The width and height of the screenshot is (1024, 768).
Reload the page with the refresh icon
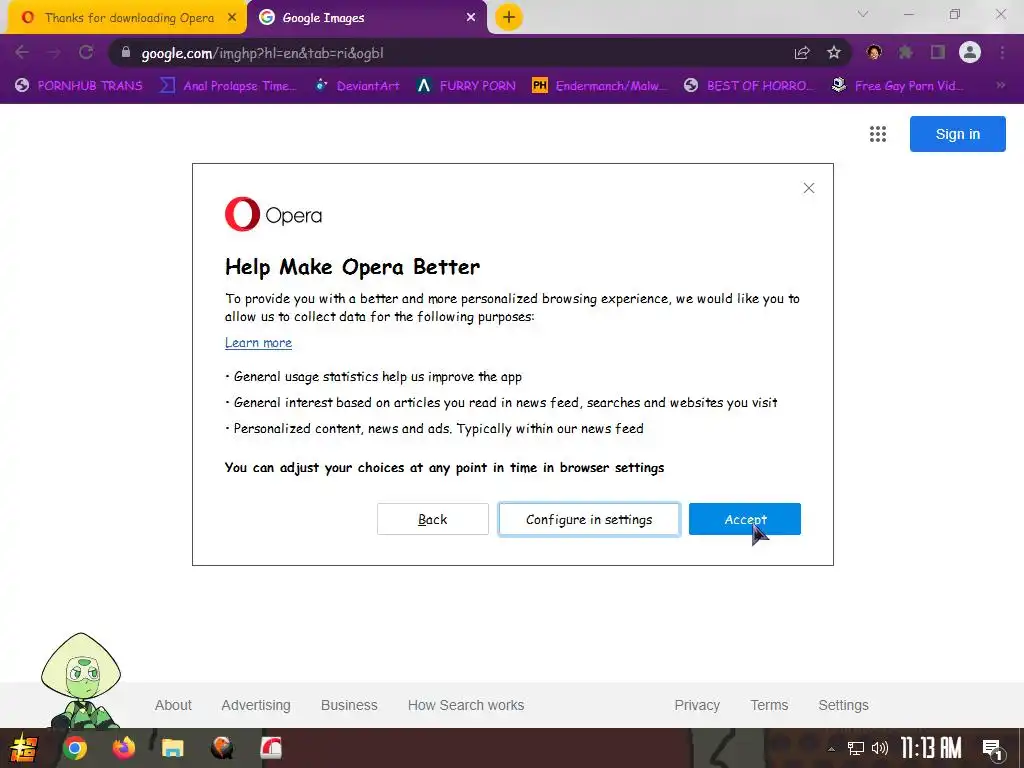(x=86, y=52)
